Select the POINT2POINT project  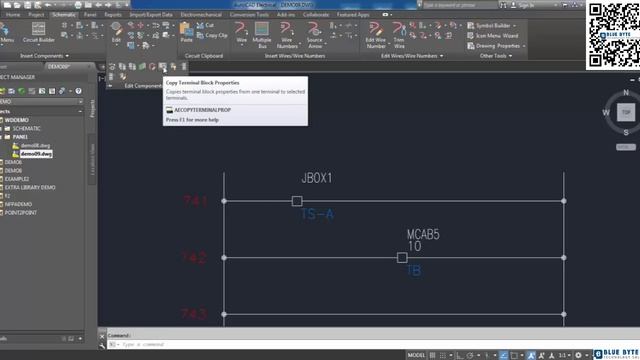click(20, 213)
